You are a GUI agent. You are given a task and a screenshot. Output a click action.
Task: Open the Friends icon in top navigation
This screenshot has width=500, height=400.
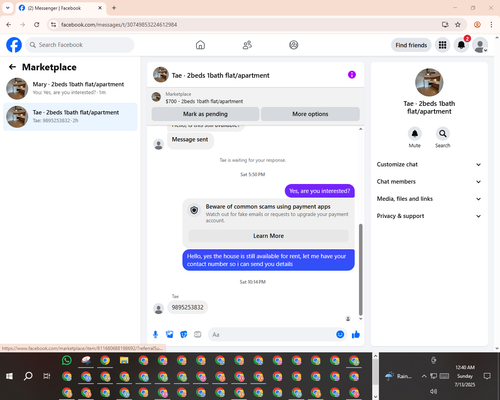pos(247,45)
